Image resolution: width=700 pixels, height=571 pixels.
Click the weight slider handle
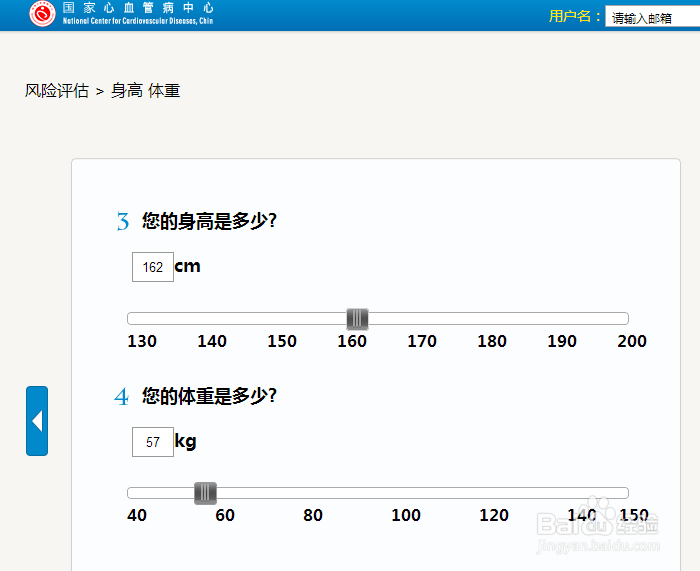pyautogui.click(x=205, y=493)
